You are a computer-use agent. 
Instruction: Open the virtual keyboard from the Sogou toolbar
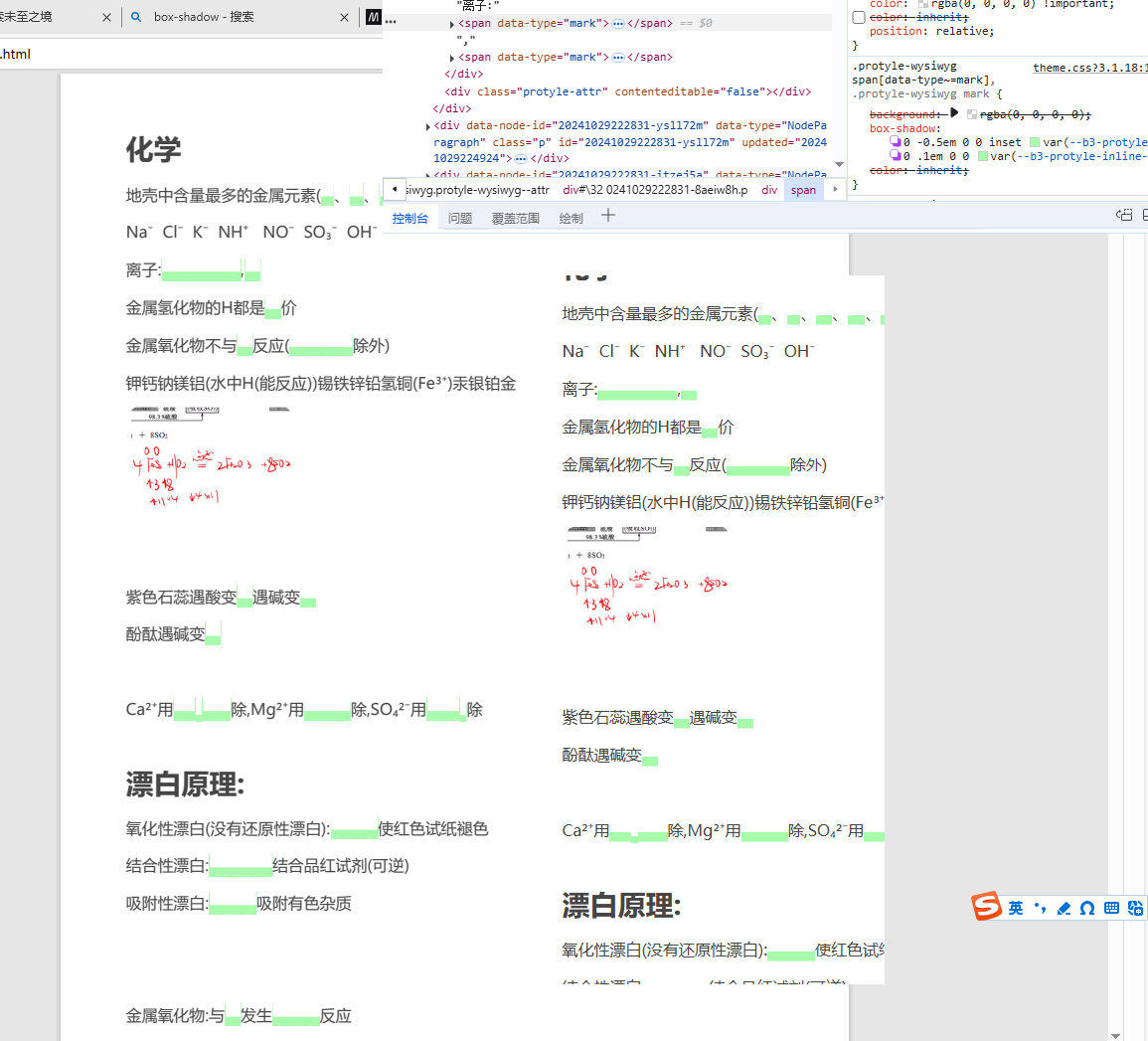point(1112,908)
